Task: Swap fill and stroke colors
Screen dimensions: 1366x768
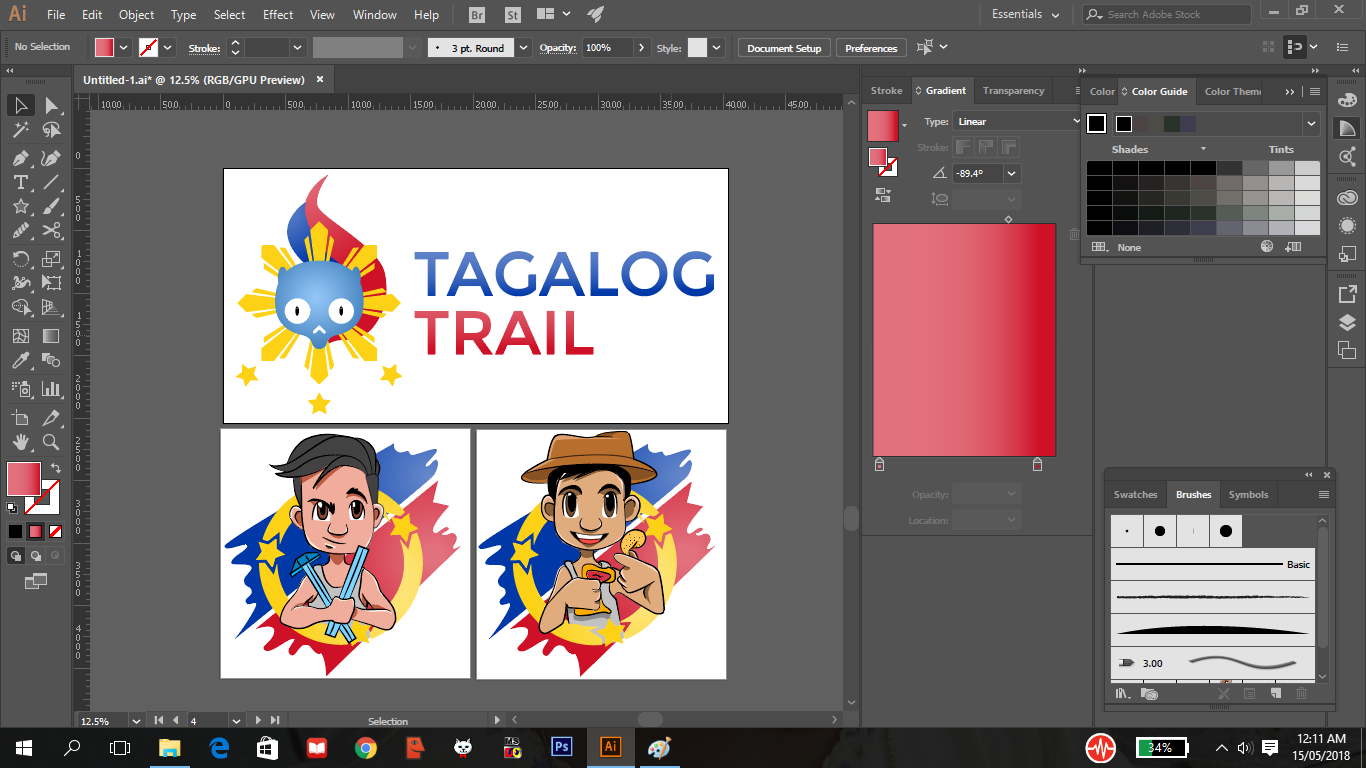Action: 56,467
